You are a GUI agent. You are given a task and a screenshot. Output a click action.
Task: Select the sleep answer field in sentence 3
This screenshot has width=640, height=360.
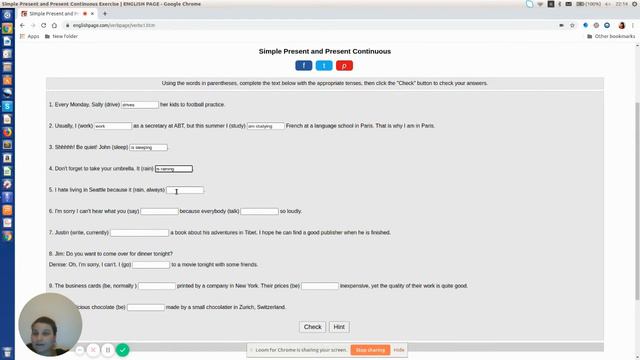149,147
